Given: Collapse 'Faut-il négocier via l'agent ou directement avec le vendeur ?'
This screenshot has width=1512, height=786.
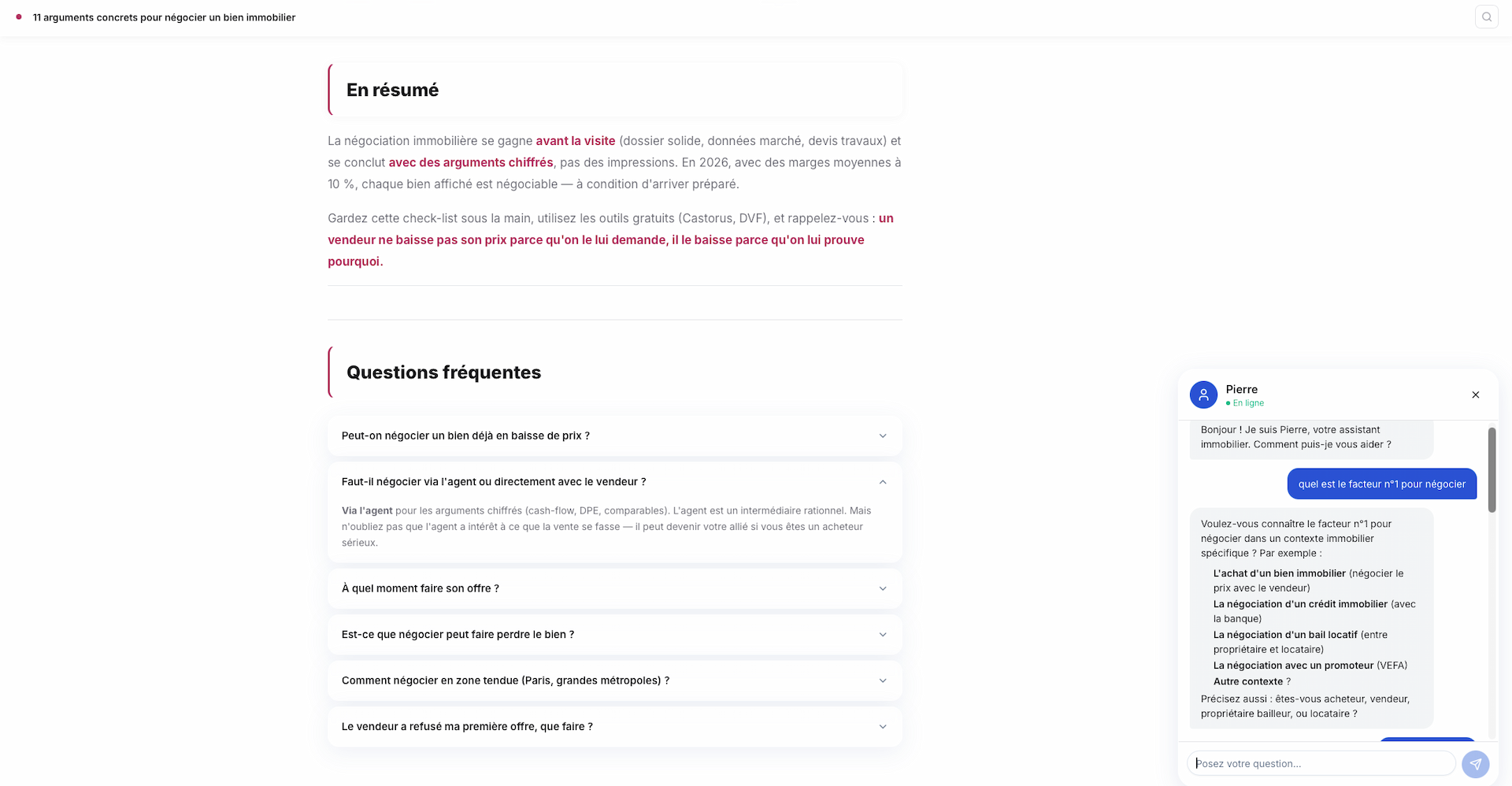Looking at the screenshot, I should tap(614, 481).
